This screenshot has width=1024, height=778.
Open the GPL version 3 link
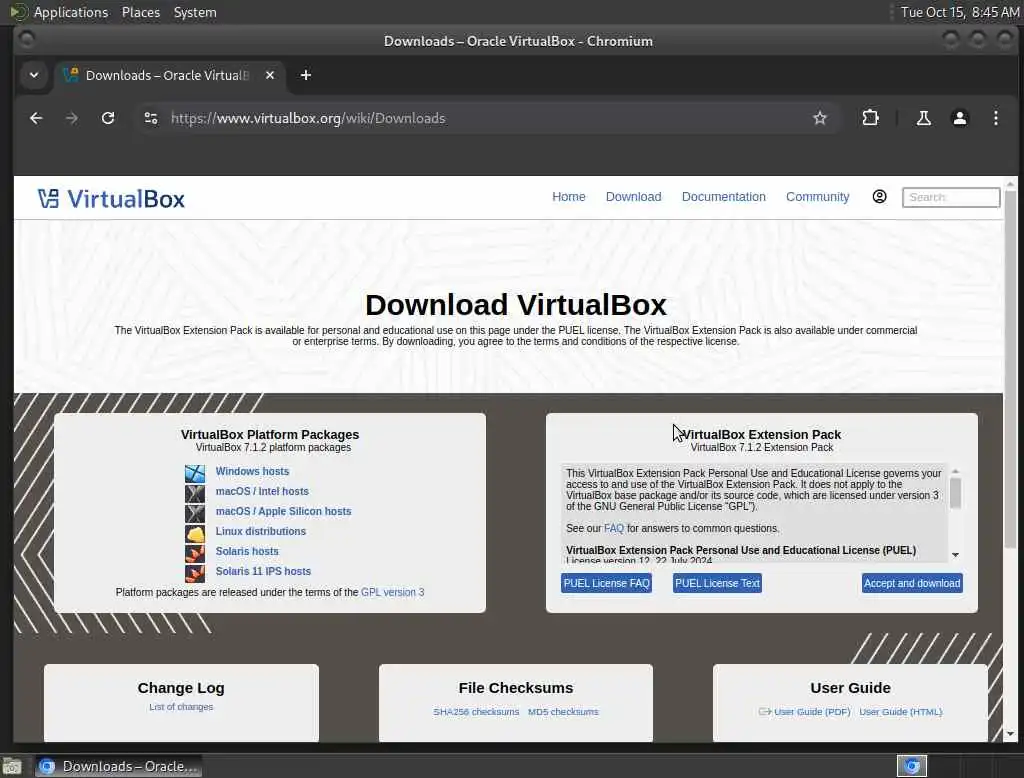pyautogui.click(x=392, y=592)
